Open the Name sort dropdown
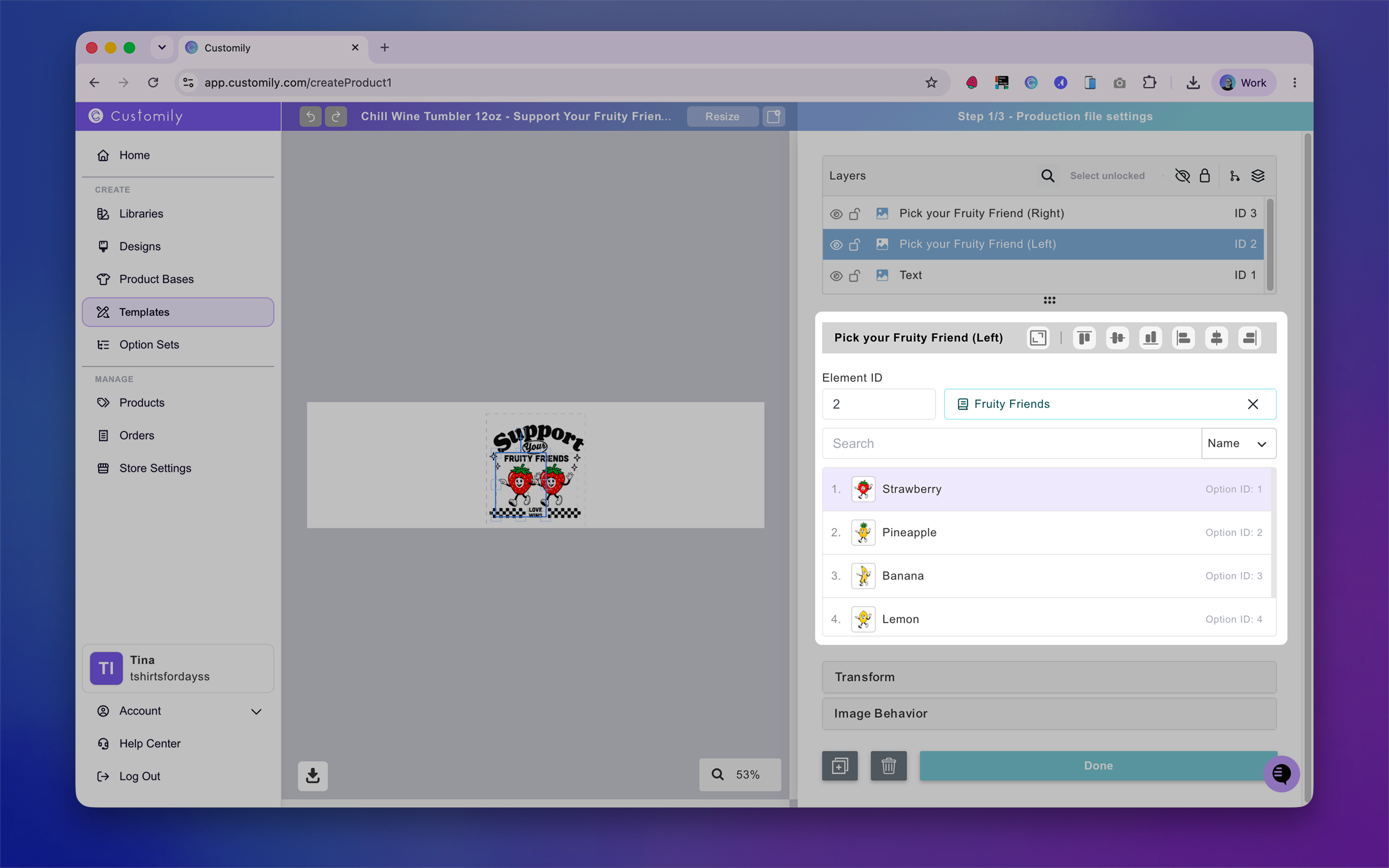The width and height of the screenshot is (1389, 868). [x=1239, y=443]
